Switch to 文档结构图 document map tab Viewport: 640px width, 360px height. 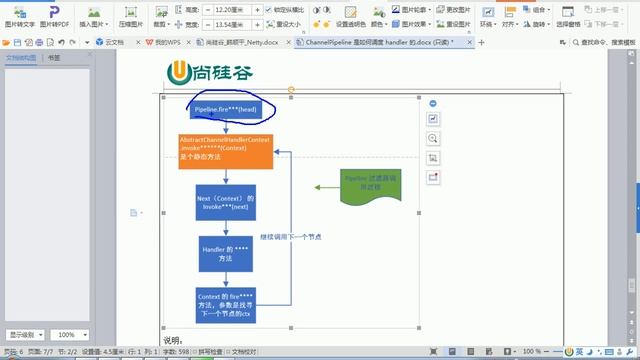pyautogui.click(x=21, y=58)
